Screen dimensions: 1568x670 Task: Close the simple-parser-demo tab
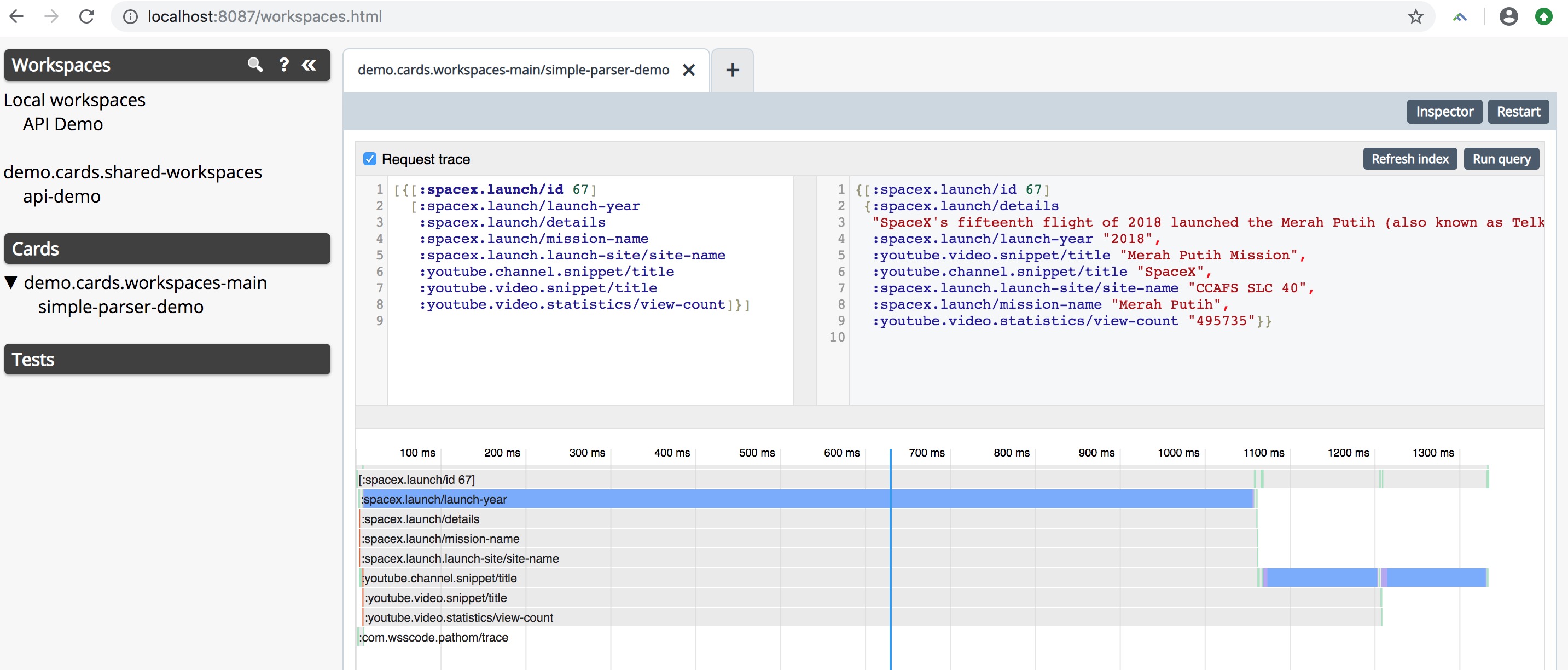688,70
